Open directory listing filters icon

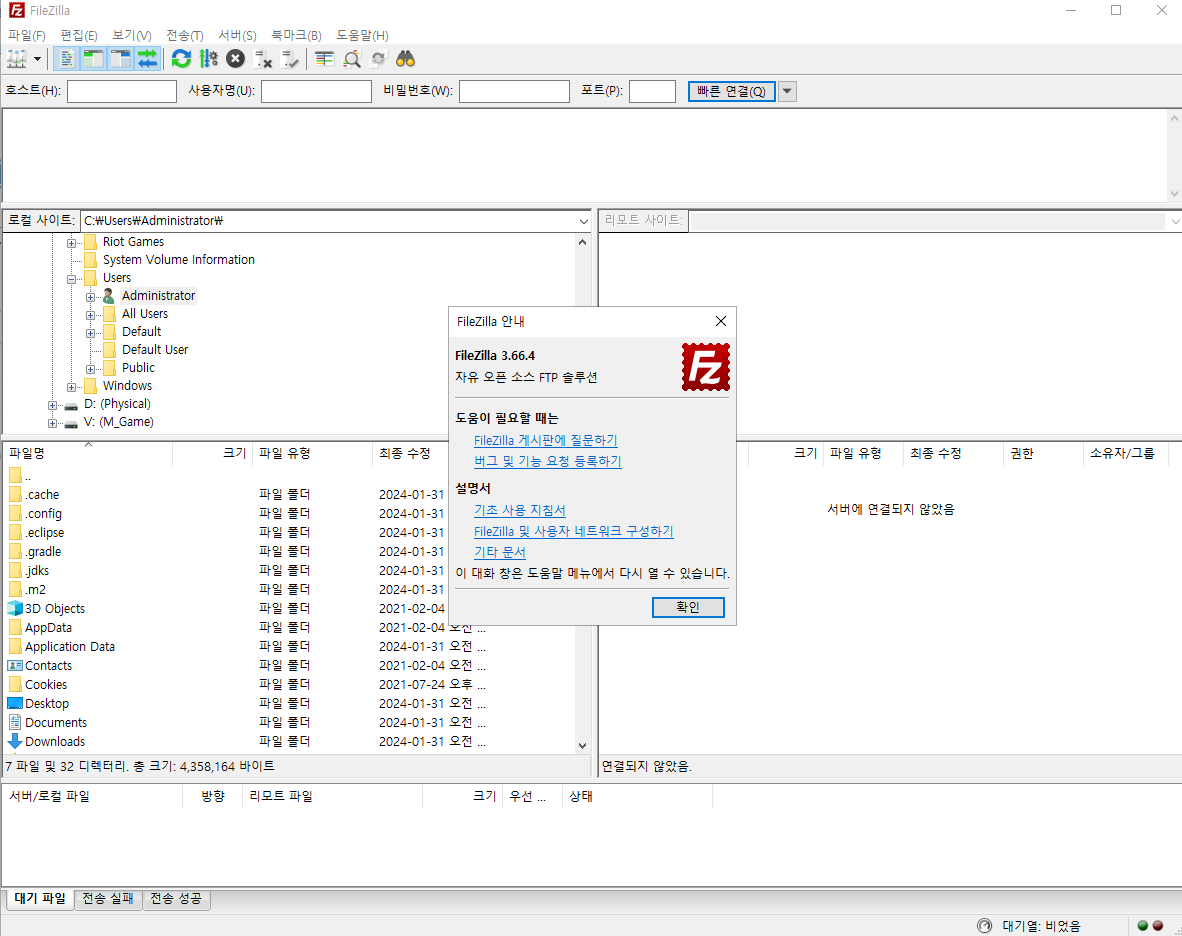coord(324,59)
